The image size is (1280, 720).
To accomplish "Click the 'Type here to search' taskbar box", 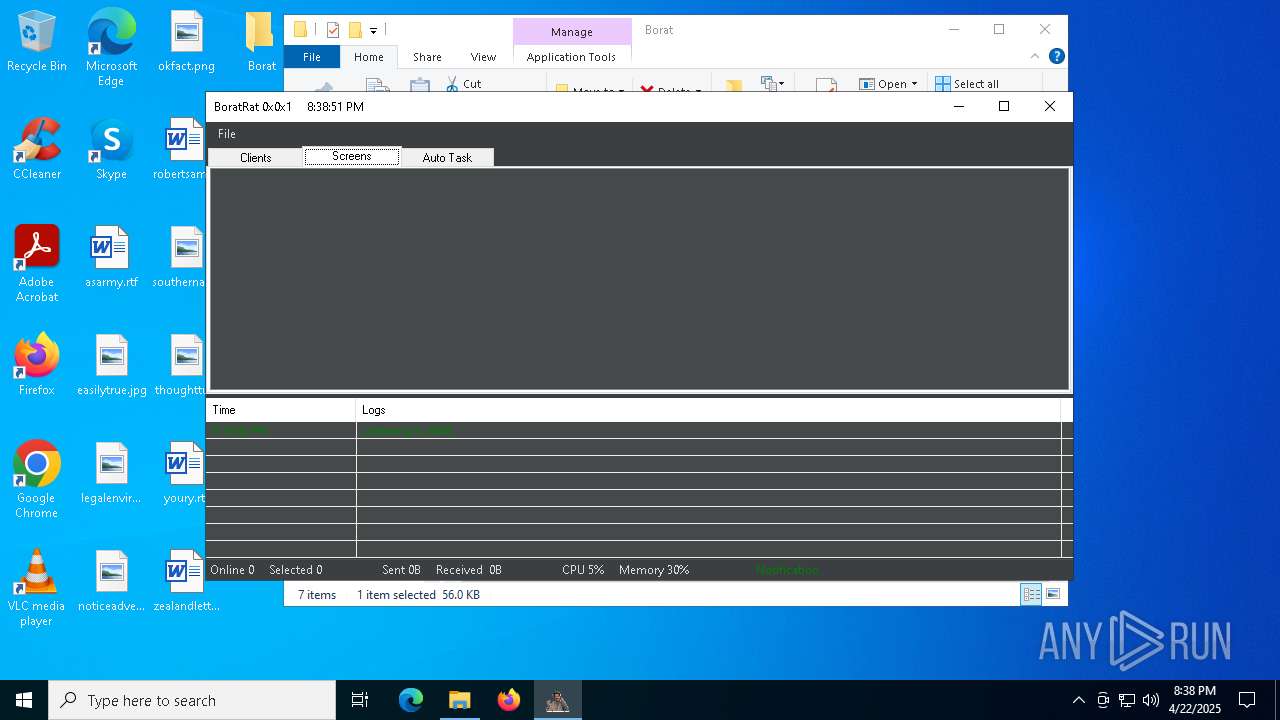I will pos(192,700).
